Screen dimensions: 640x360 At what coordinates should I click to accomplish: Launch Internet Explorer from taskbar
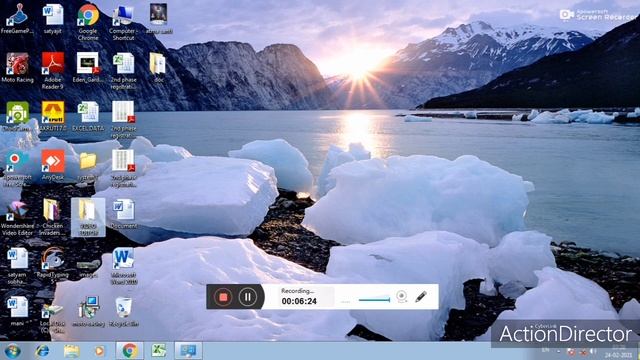click(42, 351)
